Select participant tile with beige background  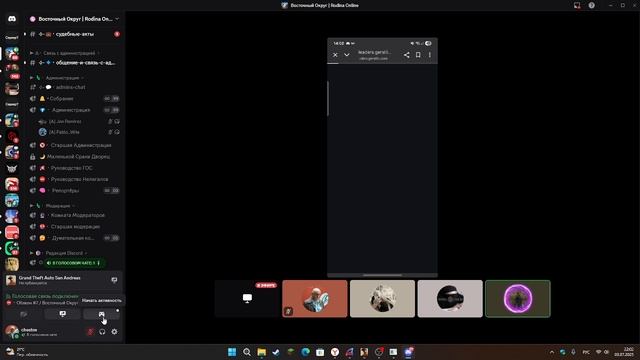(x=382, y=298)
